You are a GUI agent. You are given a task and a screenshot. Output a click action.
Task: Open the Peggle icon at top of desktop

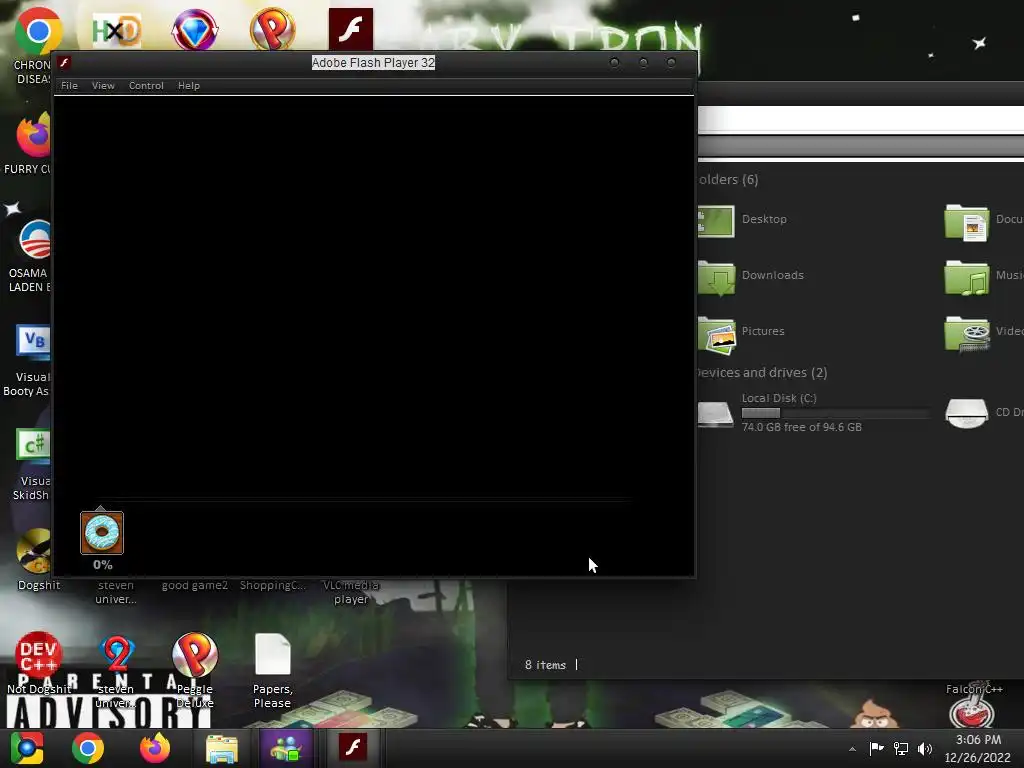pyautogui.click(x=273, y=29)
